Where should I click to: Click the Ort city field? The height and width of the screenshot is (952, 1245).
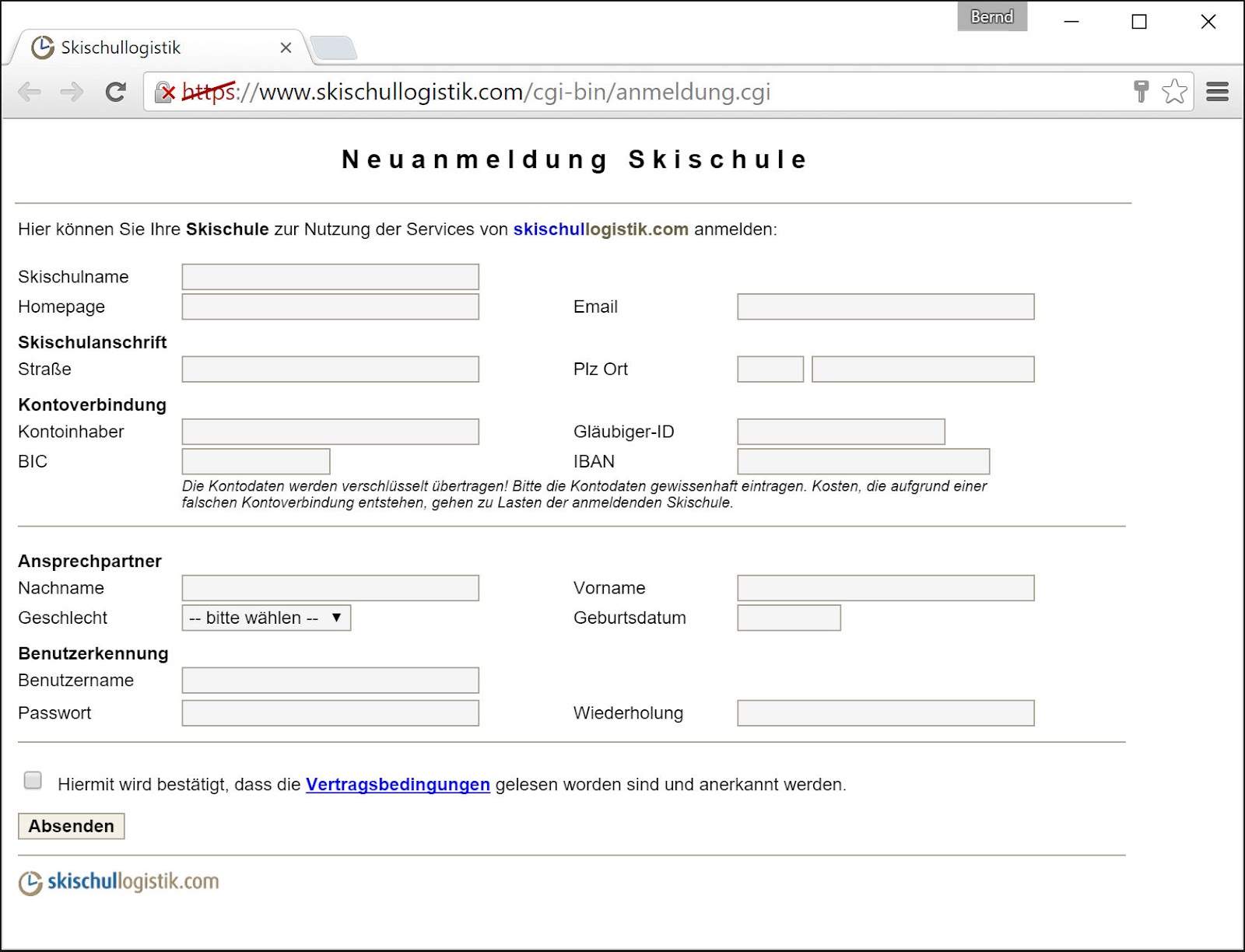click(923, 369)
